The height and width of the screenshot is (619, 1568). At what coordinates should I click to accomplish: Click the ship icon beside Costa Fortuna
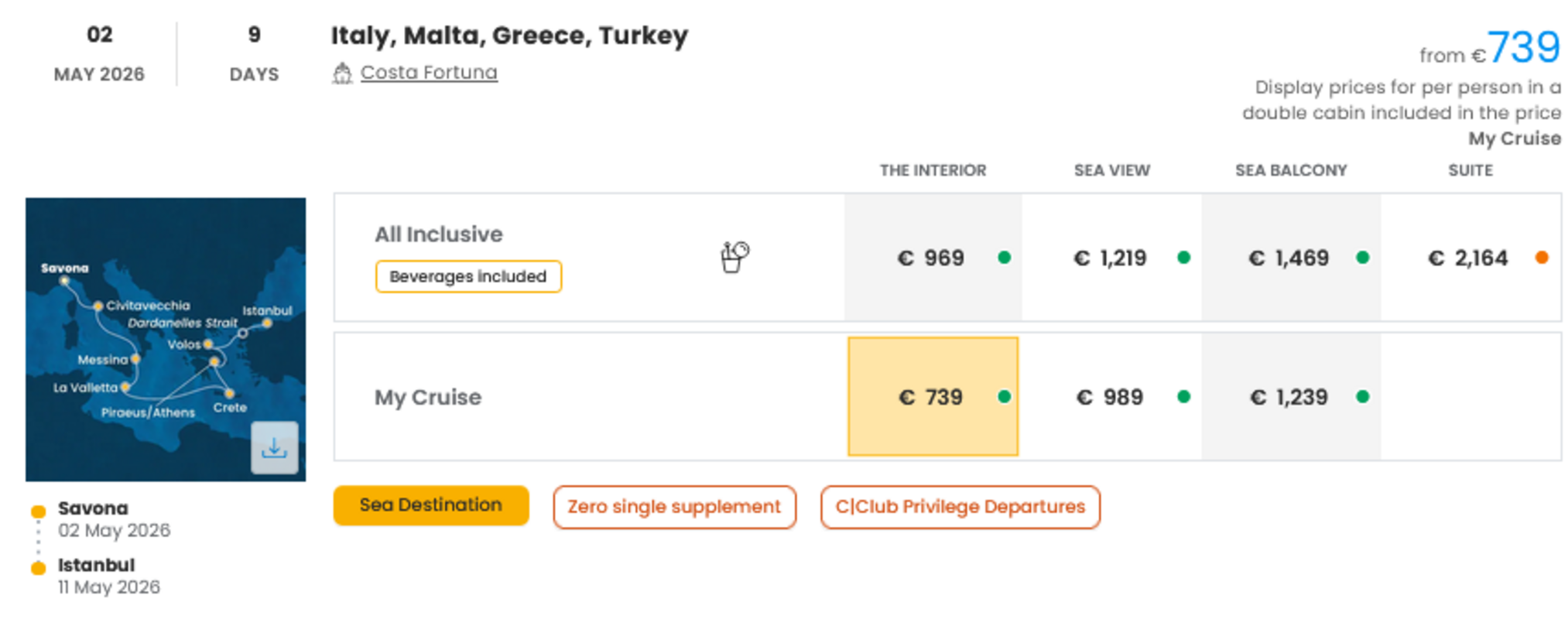point(342,74)
